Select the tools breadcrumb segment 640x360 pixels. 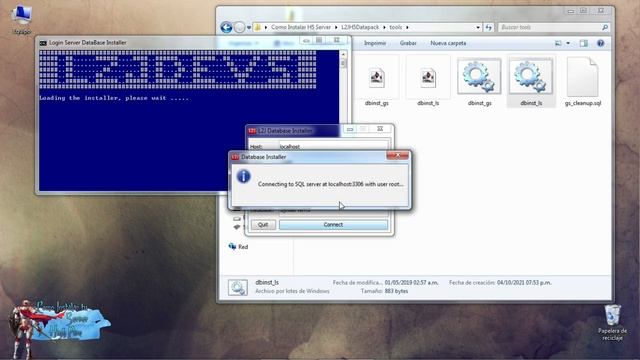(x=396, y=27)
